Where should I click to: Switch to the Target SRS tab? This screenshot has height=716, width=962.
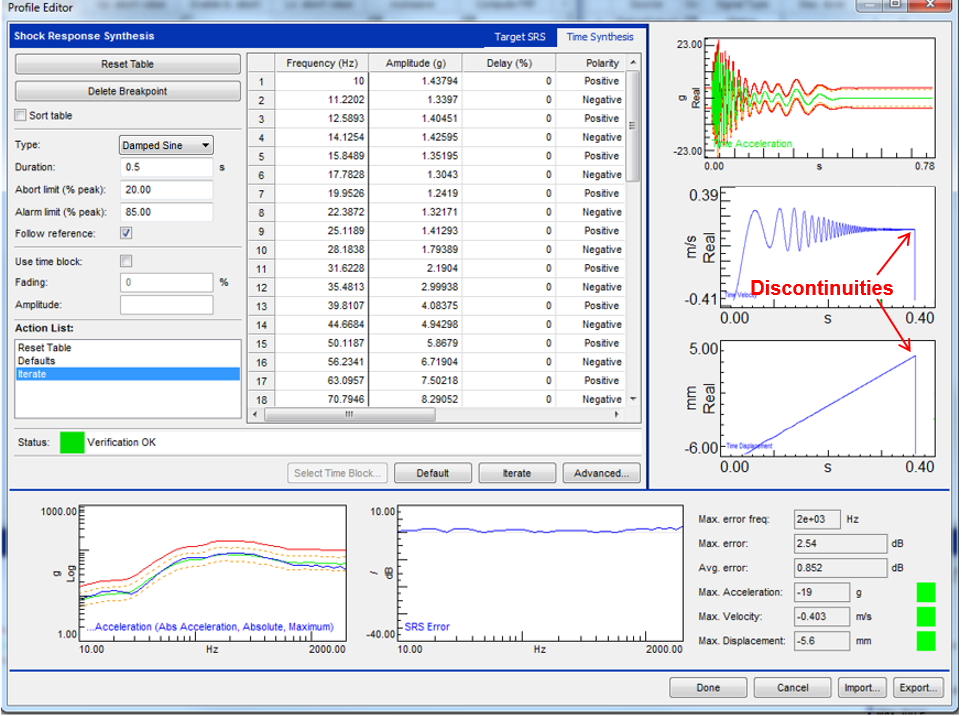coord(520,37)
